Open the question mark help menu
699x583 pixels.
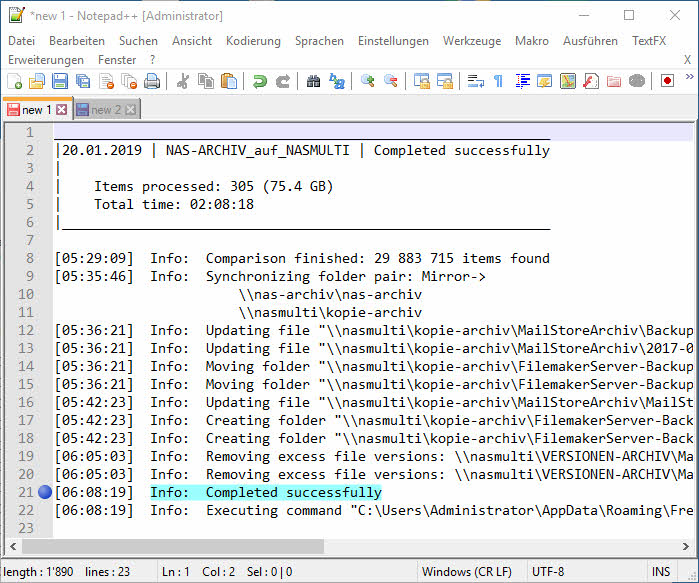152,60
